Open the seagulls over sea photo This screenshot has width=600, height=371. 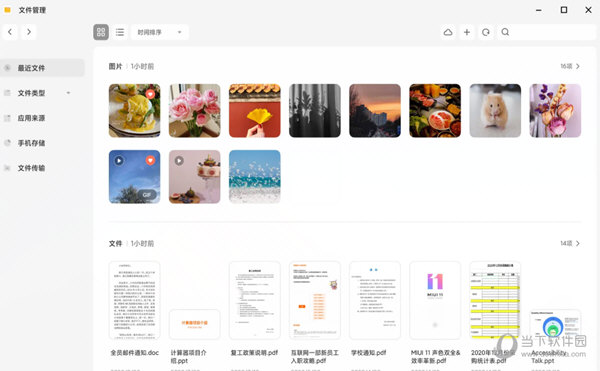click(x=254, y=177)
